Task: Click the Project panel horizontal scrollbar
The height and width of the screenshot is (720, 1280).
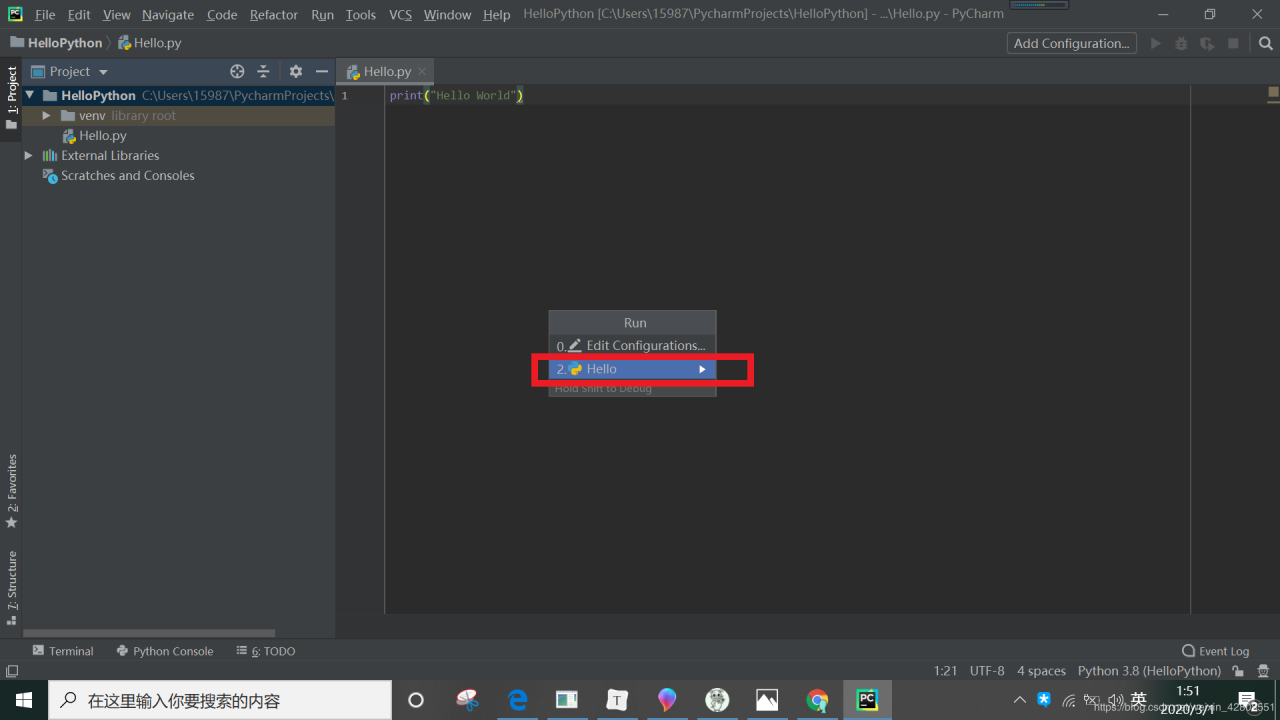Action: 149,633
